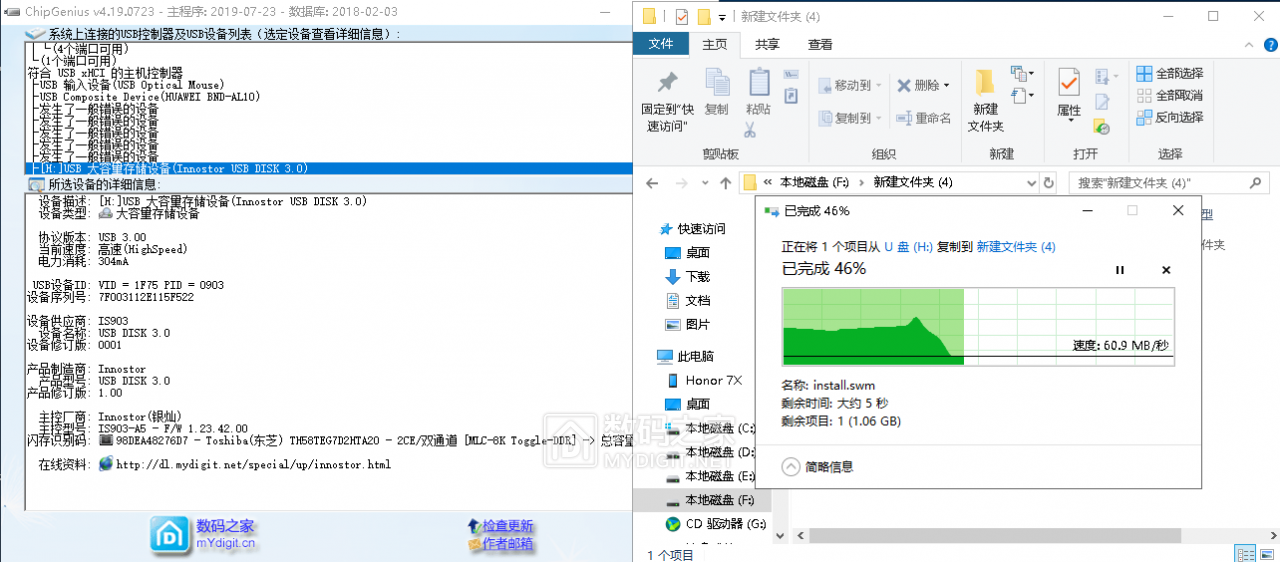Screen dimensions: 1280x562
Task: Click the ChipGenius mYdigit.cn home logo icon
Action: coord(170,535)
